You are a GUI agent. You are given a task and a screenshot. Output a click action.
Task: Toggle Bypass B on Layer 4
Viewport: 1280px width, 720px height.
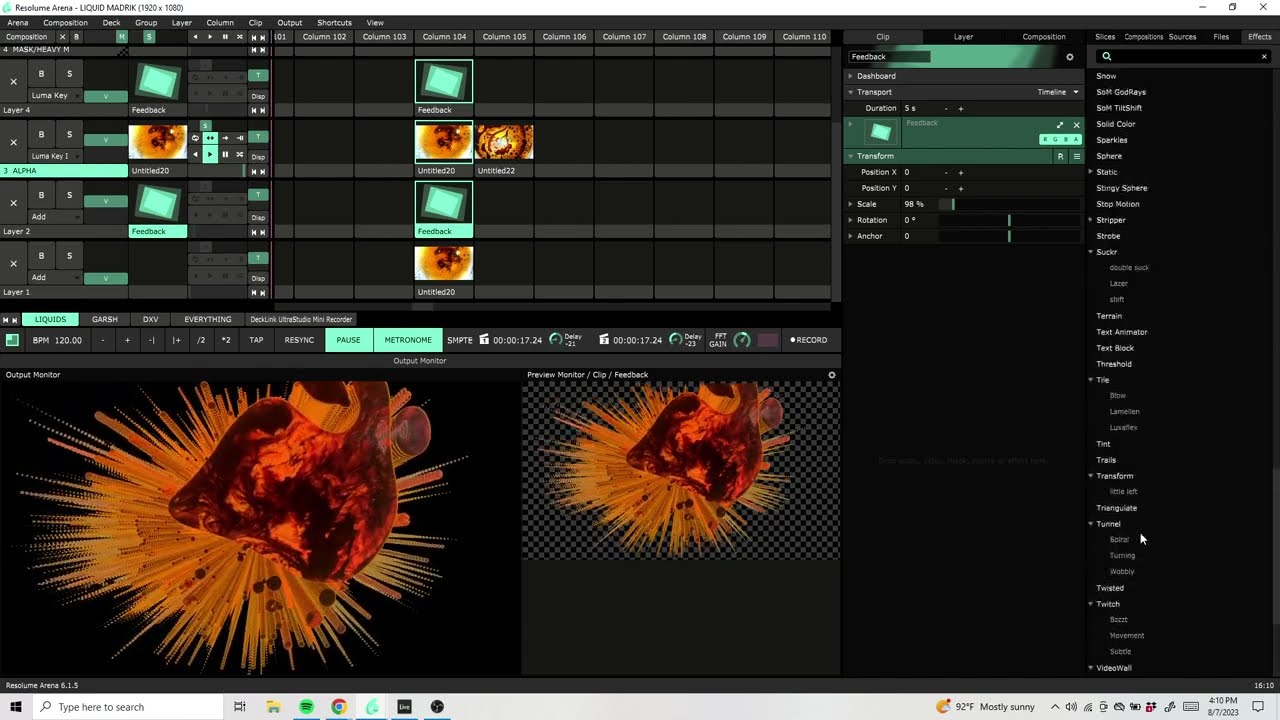(x=41, y=74)
